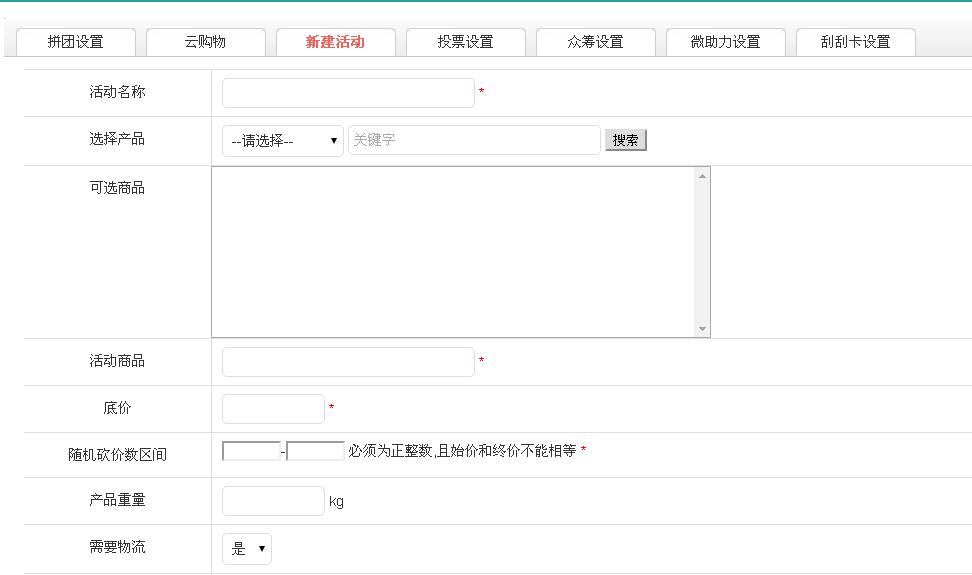
Task: Click the second 随机砍价数区间 end value field
Action: pos(315,451)
